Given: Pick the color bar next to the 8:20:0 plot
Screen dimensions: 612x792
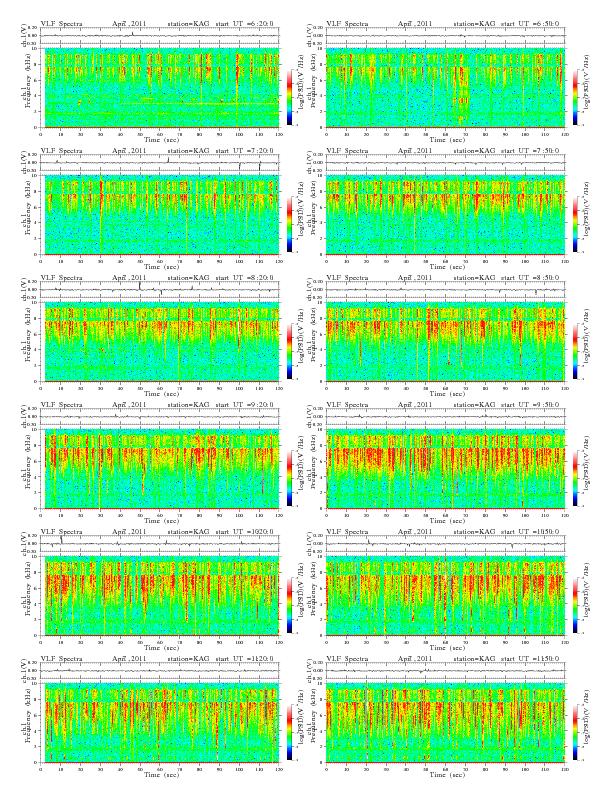Looking at the screenshot, I should point(290,351).
